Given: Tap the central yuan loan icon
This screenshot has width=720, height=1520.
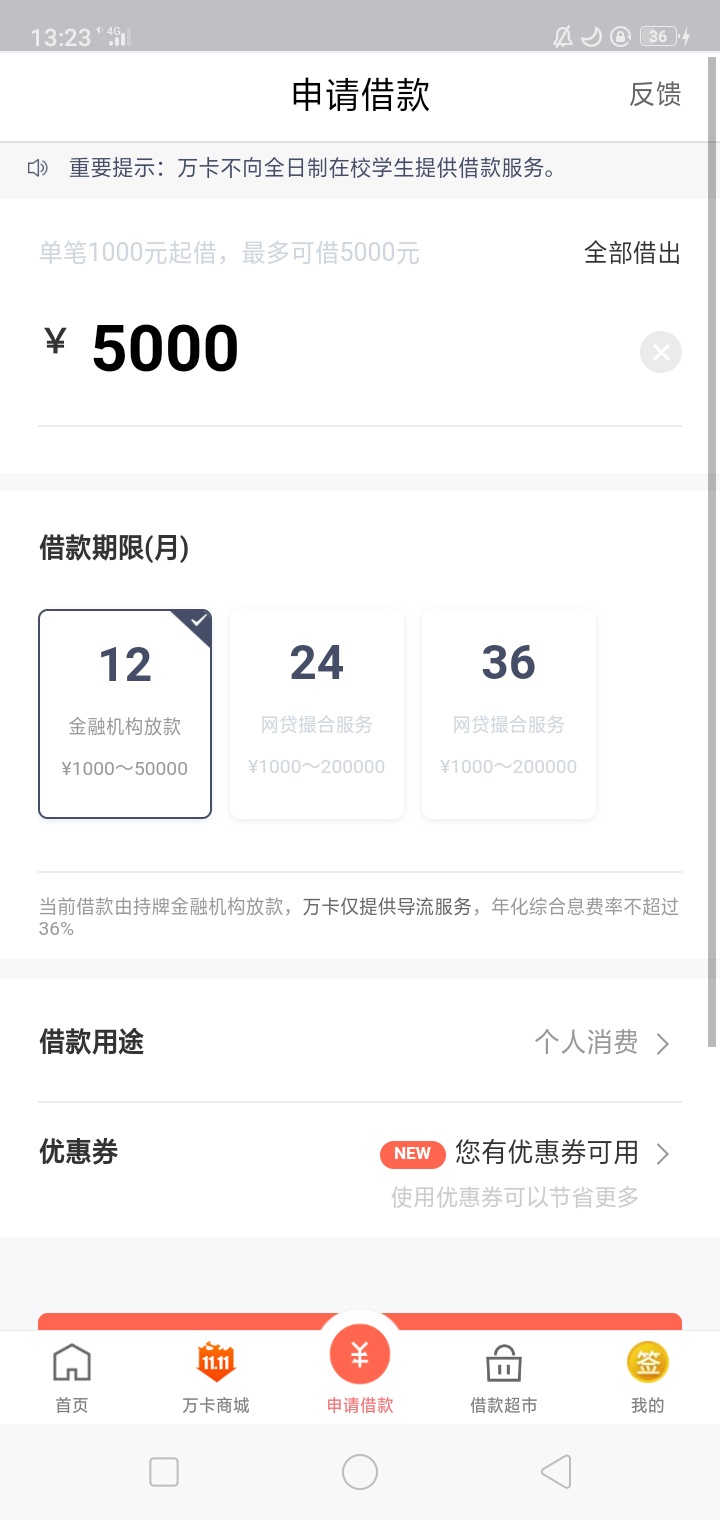Looking at the screenshot, I should pos(360,1356).
